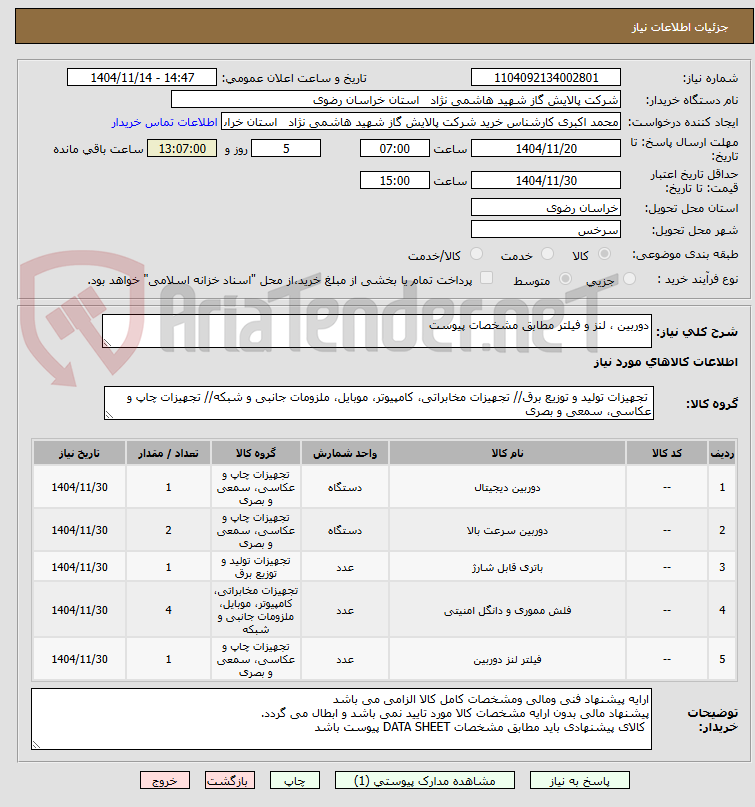This screenshot has height=807, width=755.
Task: Click the remaining days field showing 5
Action: [286, 149]
